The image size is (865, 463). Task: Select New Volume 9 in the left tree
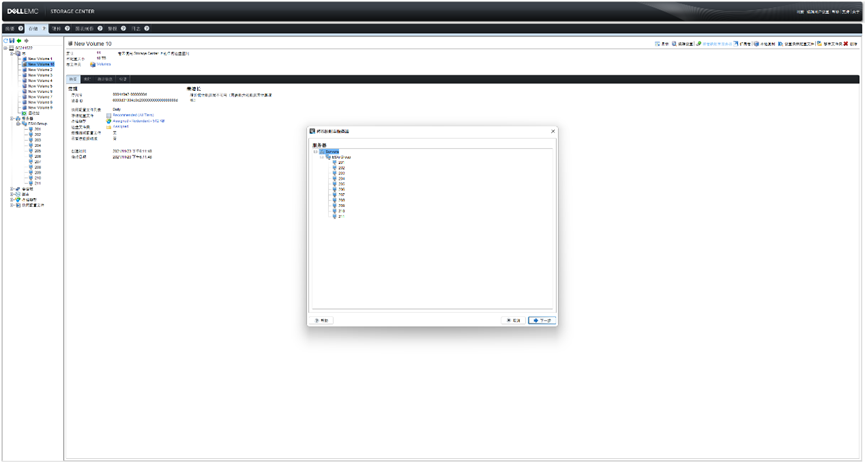pos(40,108)
